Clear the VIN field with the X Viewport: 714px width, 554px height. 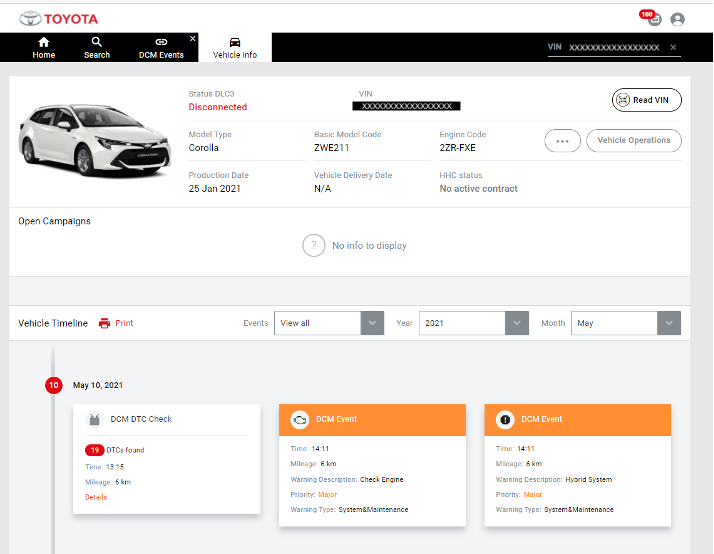tap(673, 47)
